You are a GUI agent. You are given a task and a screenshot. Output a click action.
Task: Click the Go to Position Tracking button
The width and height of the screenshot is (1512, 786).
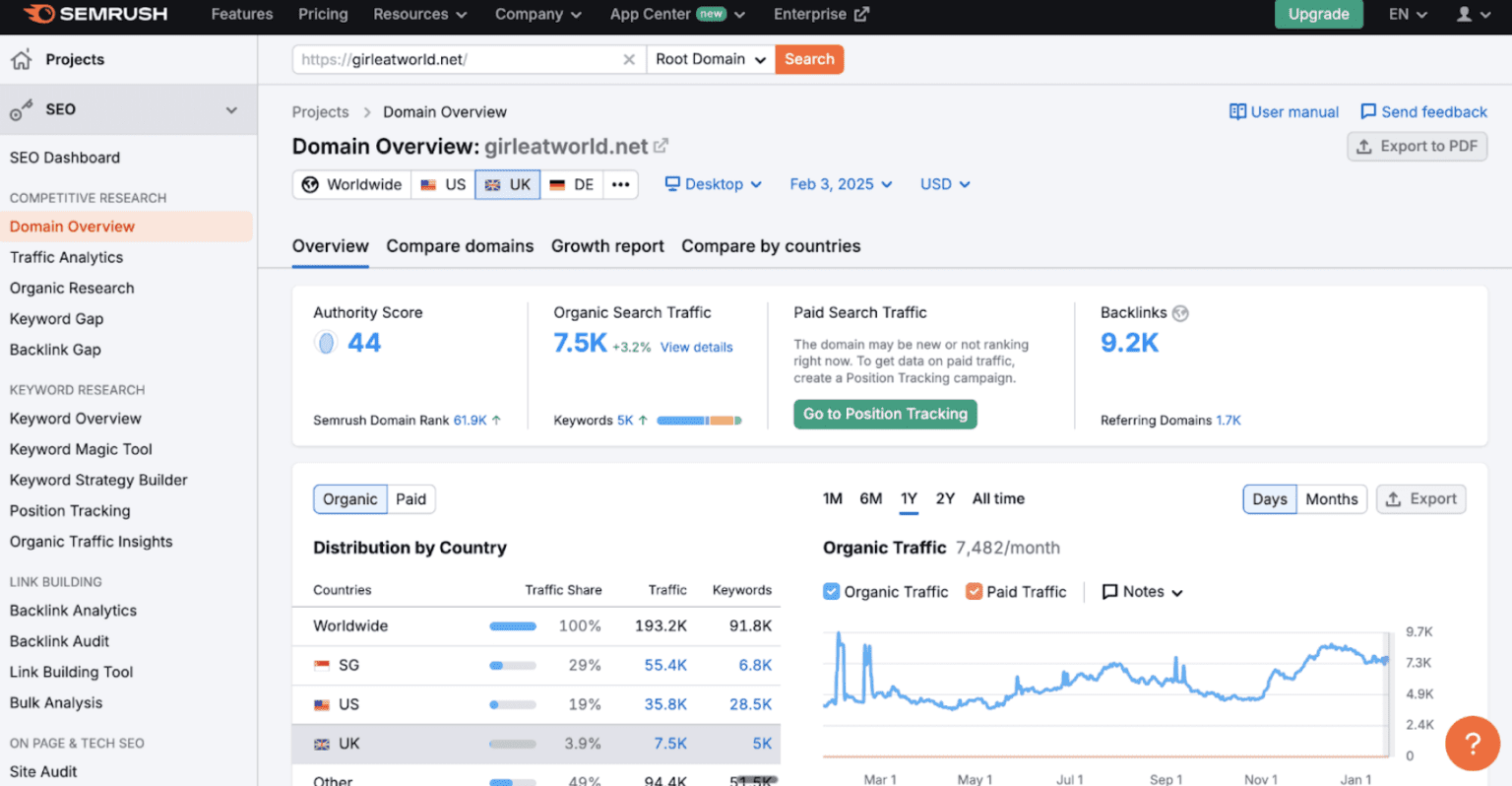[x=883, y=414]
